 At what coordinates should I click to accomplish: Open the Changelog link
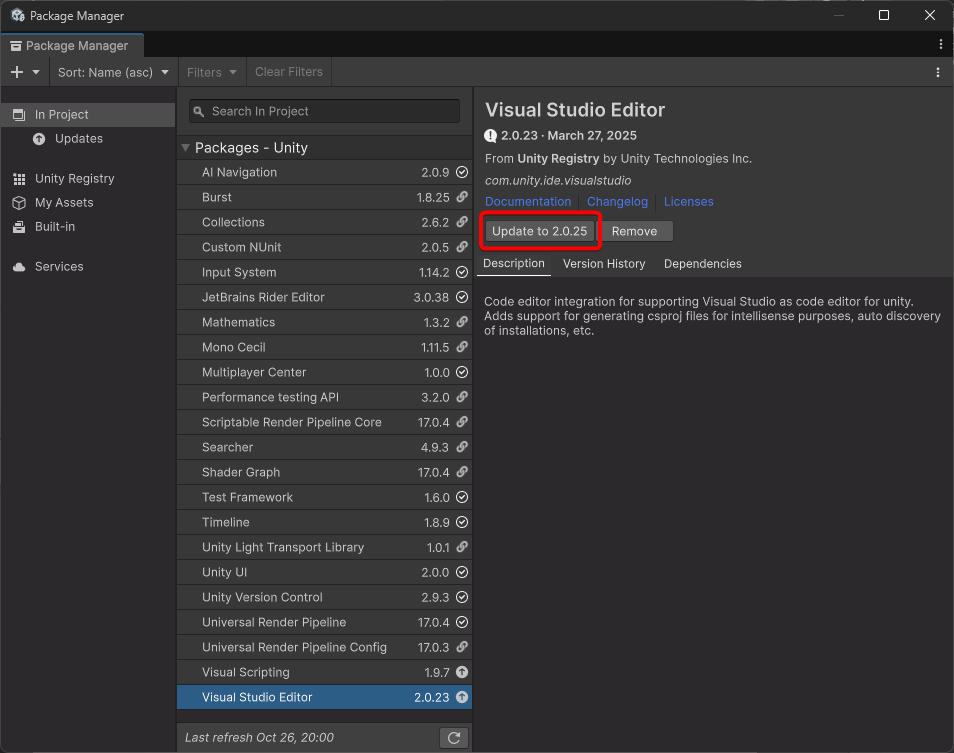617,202
